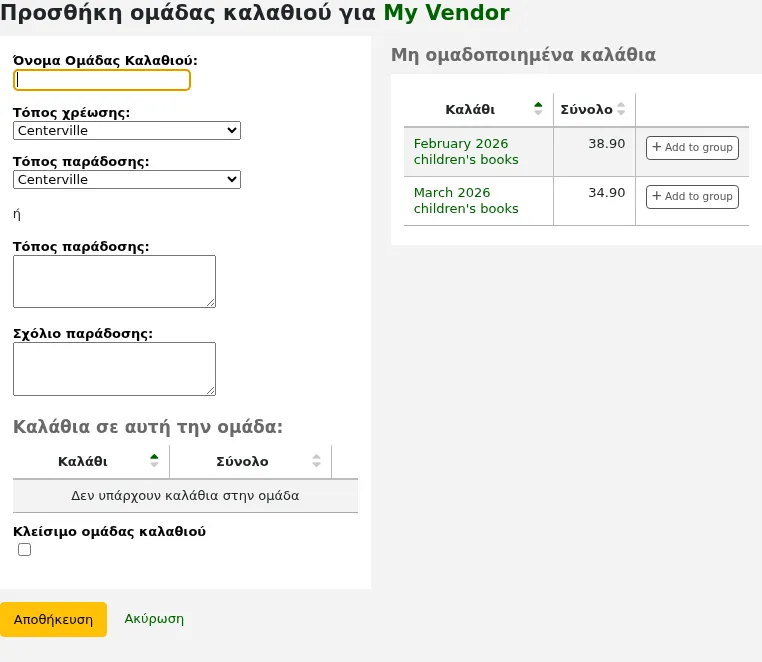Add March 2026 basket to group

pyautogui.click(x=692, y=196)
